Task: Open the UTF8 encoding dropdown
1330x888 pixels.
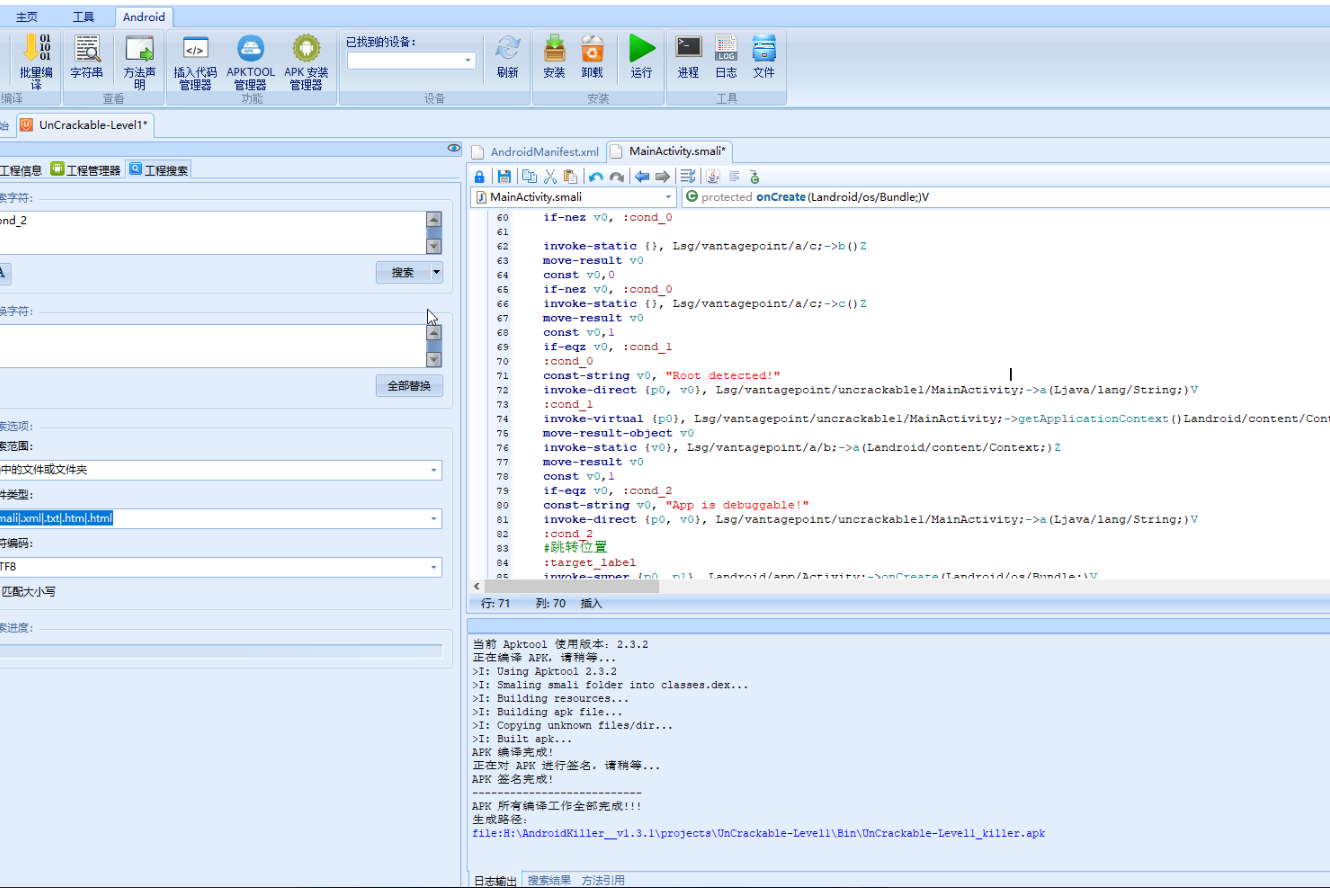Action: 434,567
